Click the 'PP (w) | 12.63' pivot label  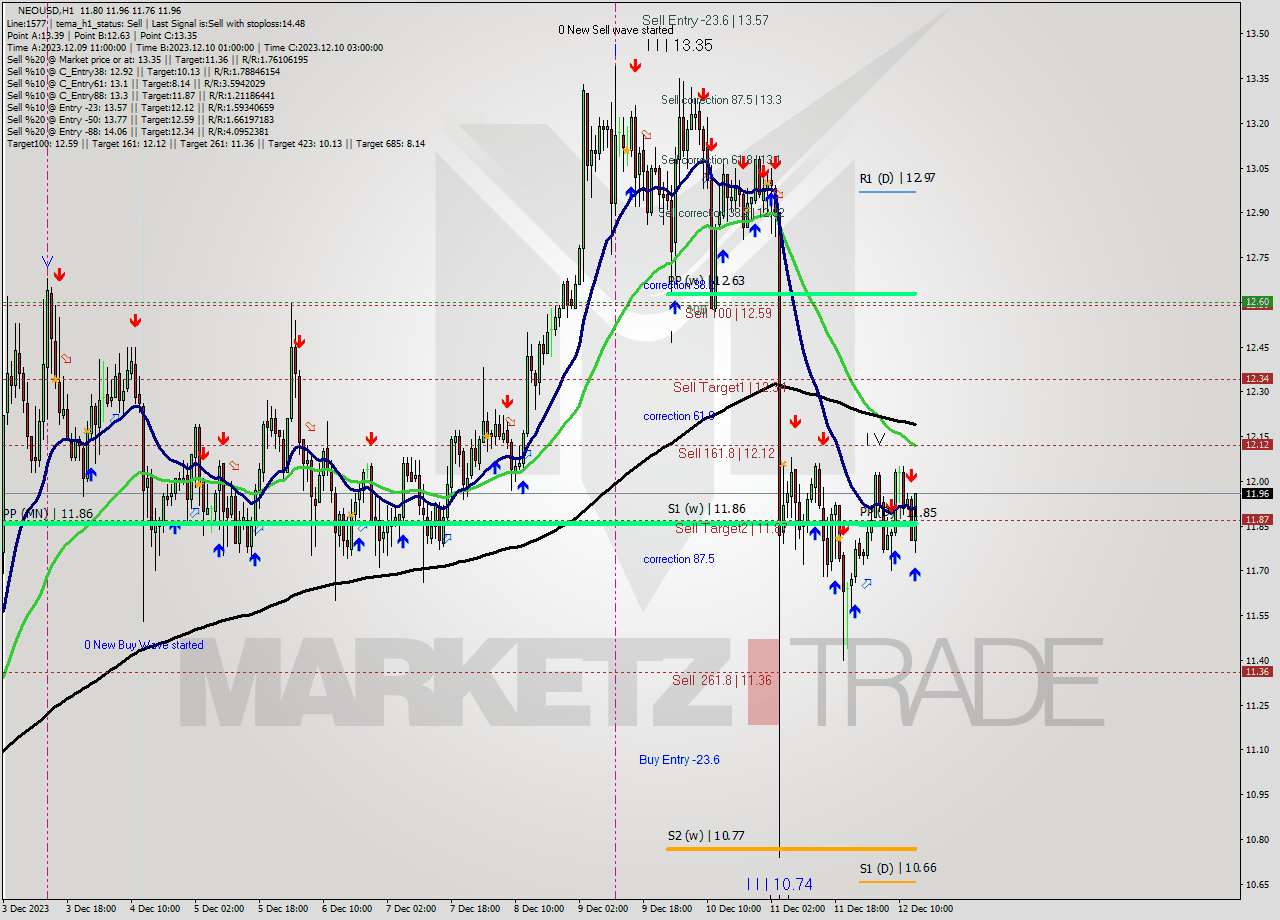point(706,281)
